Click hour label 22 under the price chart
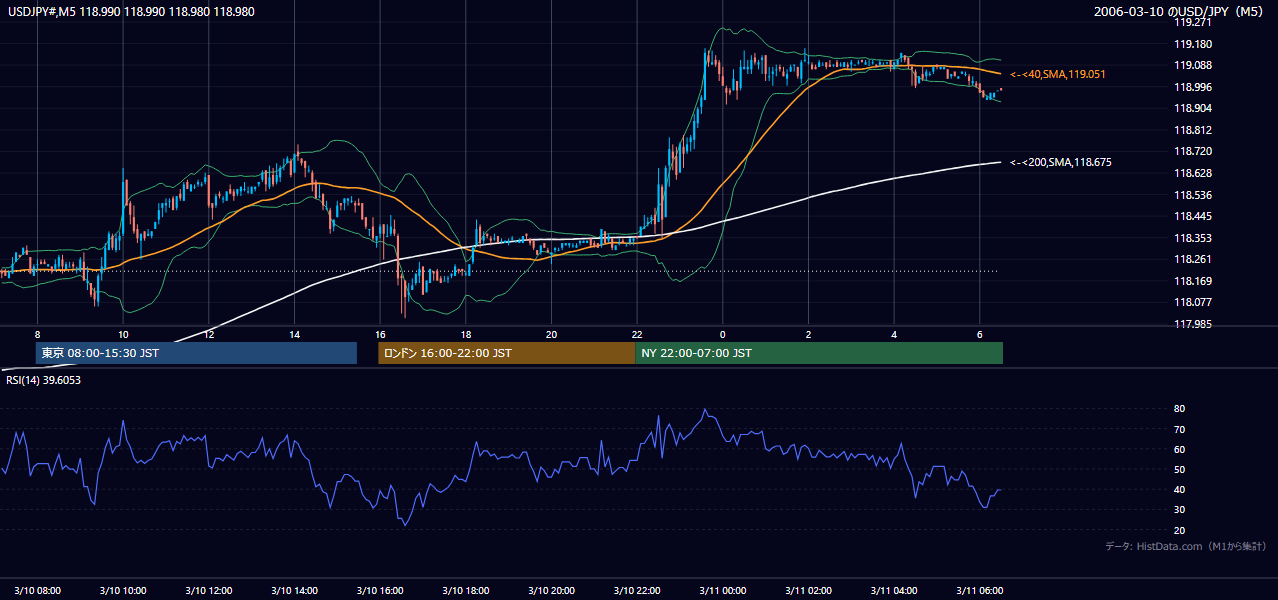 coord(637,334)
